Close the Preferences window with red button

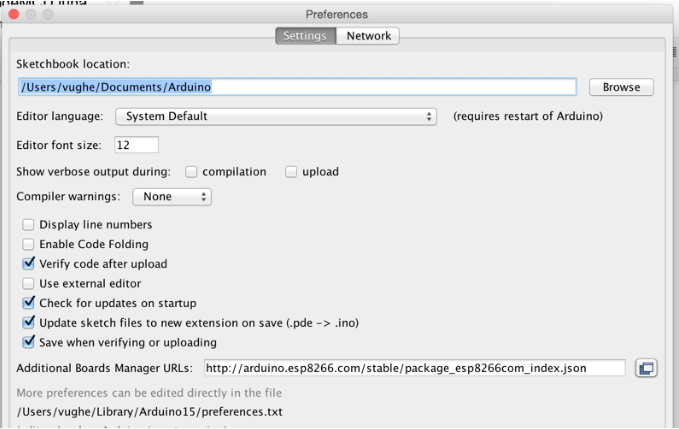[14, 14]
